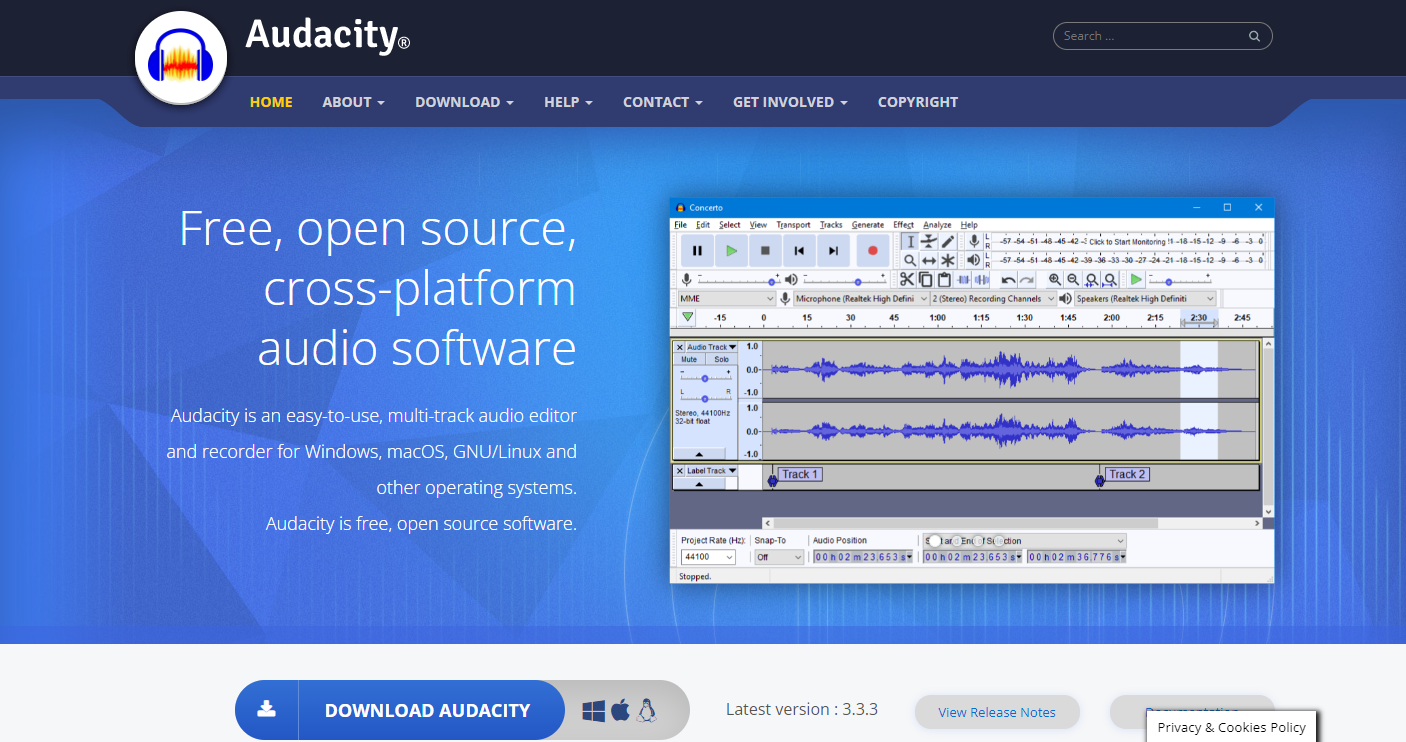
Task: Open the Analyze menu
Action: 937,225
